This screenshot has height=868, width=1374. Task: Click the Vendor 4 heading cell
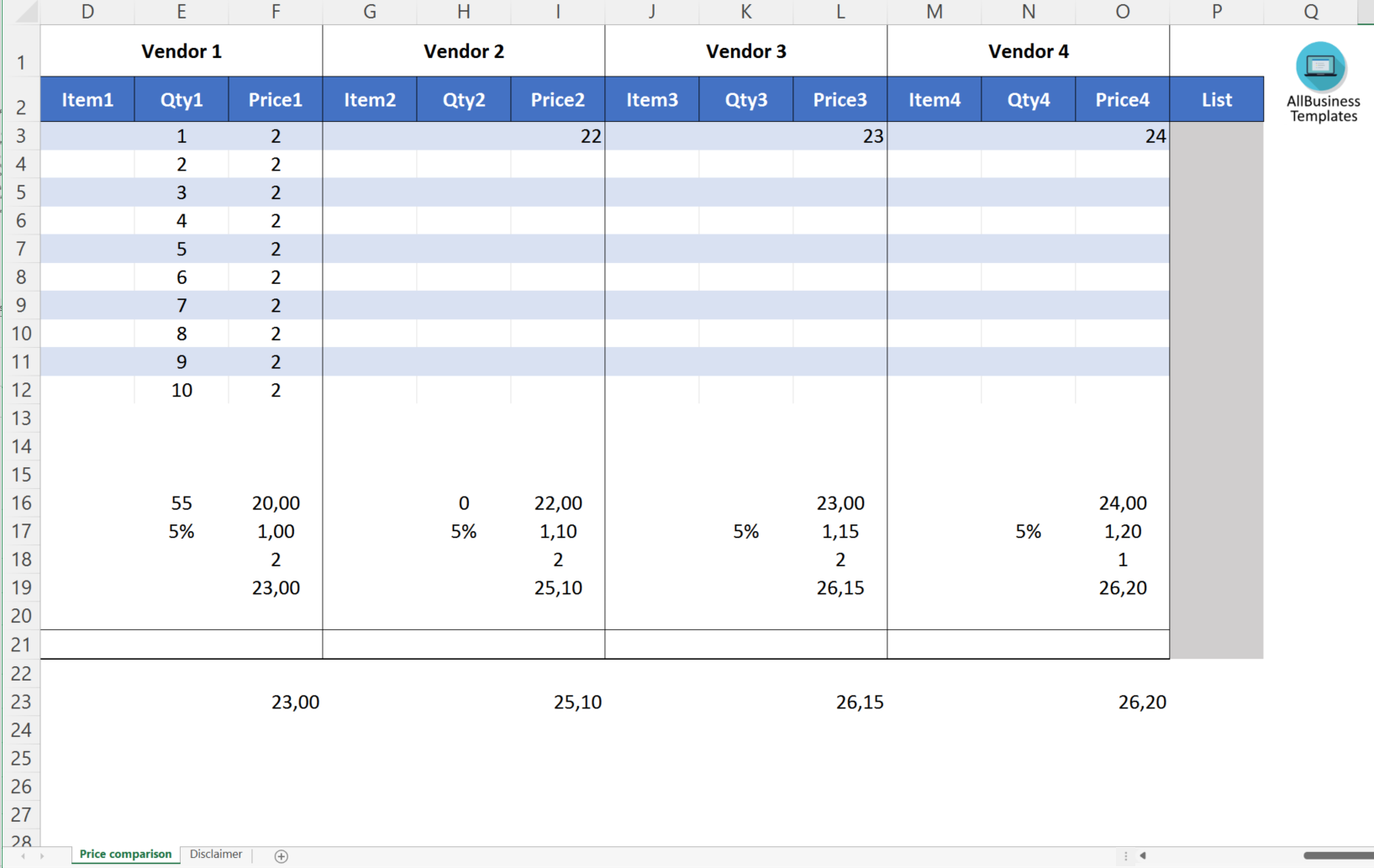tap(1028, 51)
